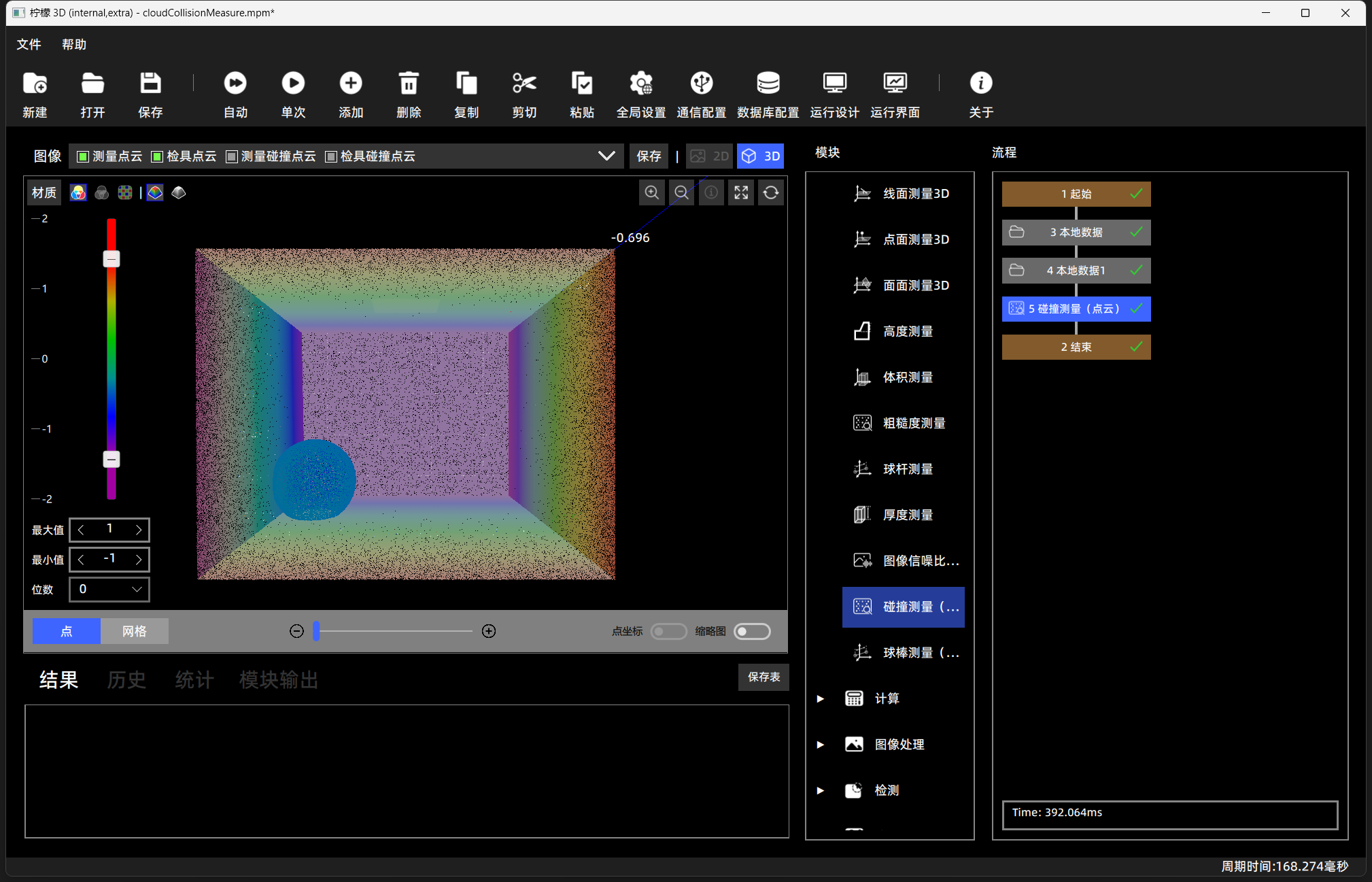Expand the 图像处理 module group

821,744
